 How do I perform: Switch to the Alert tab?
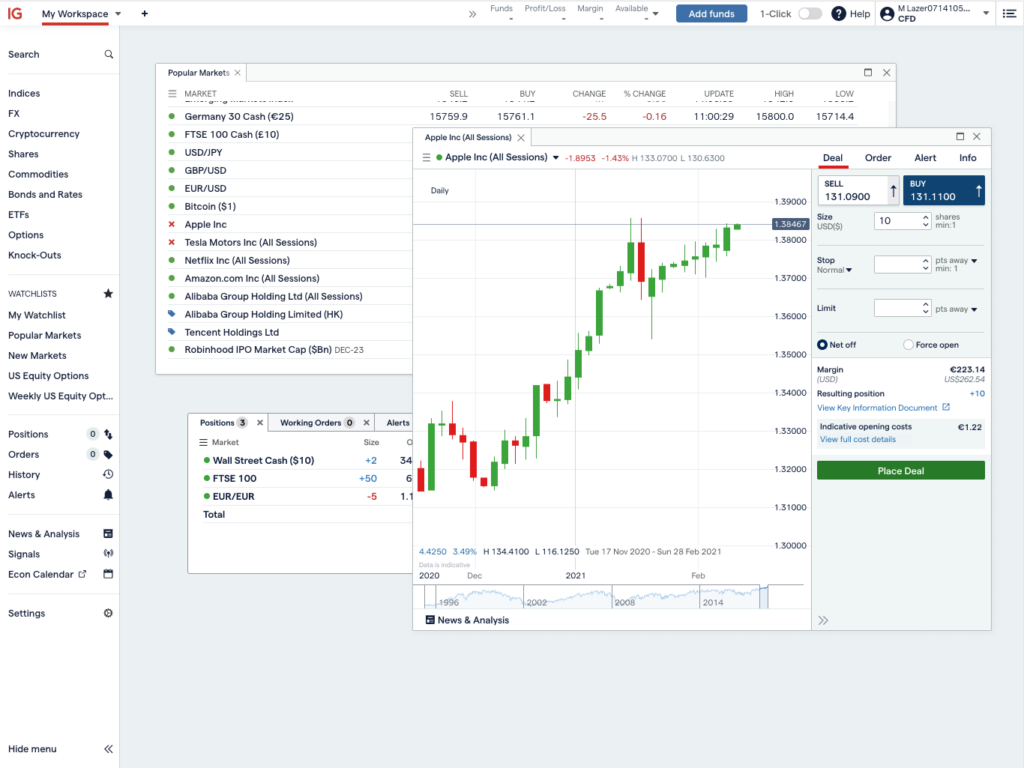pyautogui.click(x=925, y=158)
